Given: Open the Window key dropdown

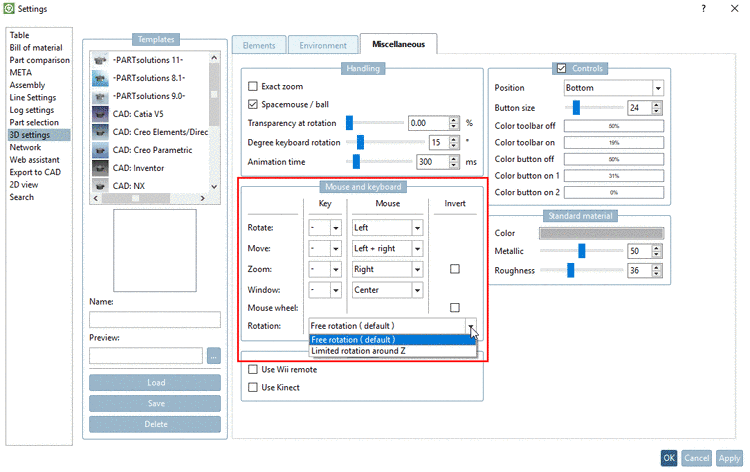Looking at the screenshot, I should click(x=325, y=290).
